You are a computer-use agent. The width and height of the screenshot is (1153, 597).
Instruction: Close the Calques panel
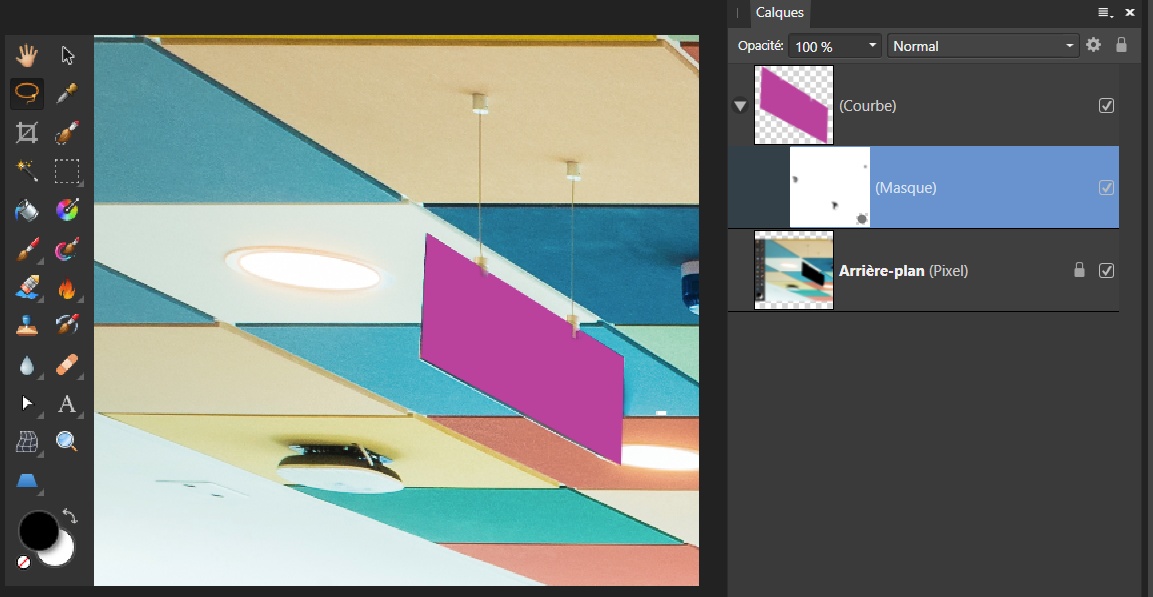[1130, 12]
